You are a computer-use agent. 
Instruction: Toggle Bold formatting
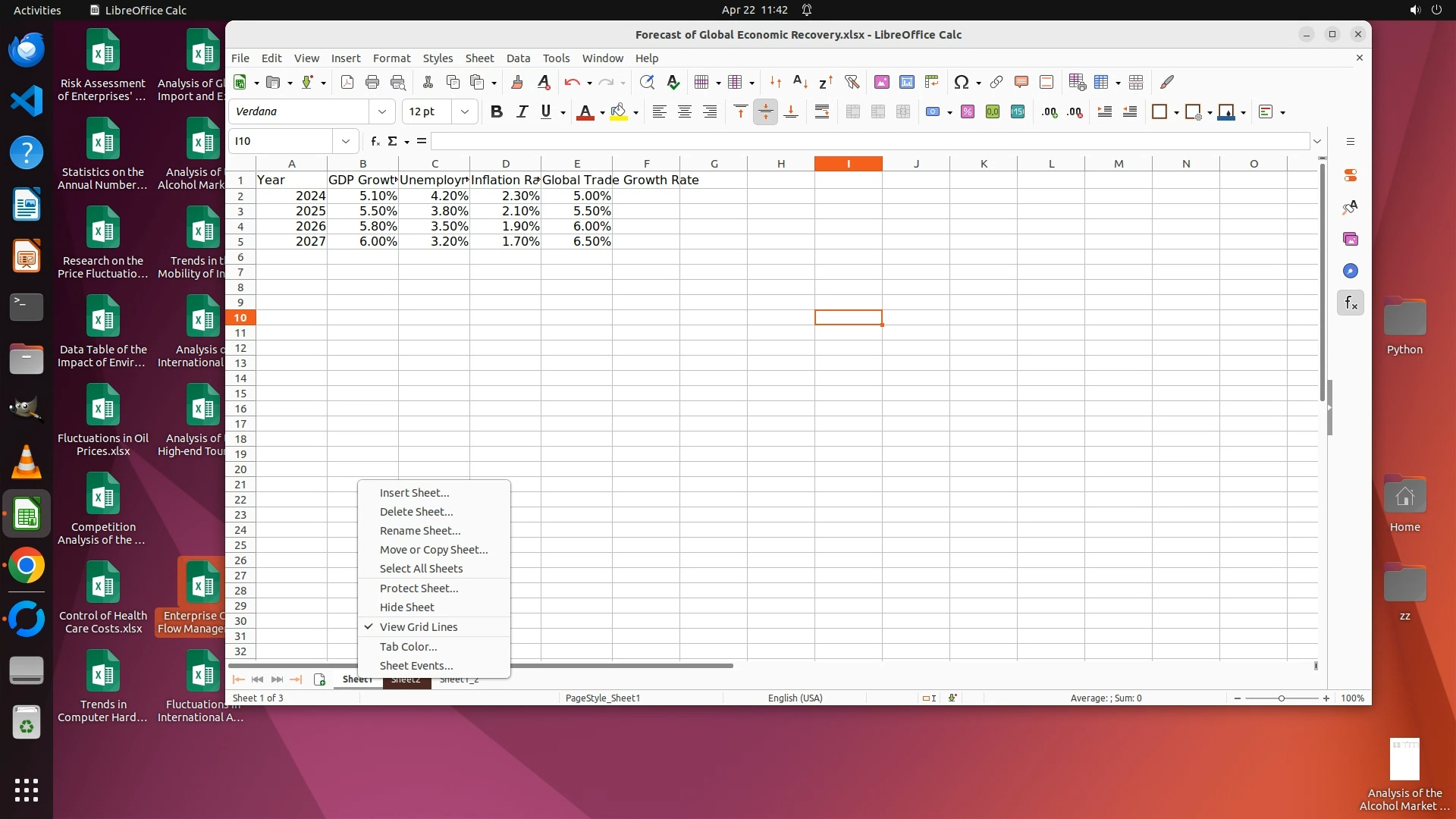pos(496,111)
